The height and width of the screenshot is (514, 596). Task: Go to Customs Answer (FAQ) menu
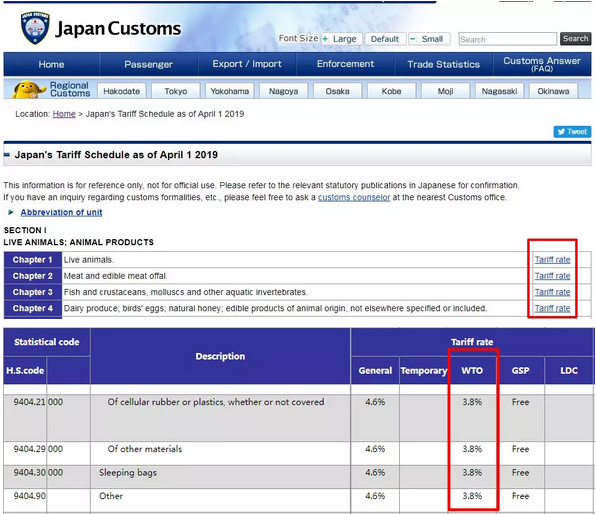tap(542, 64)
